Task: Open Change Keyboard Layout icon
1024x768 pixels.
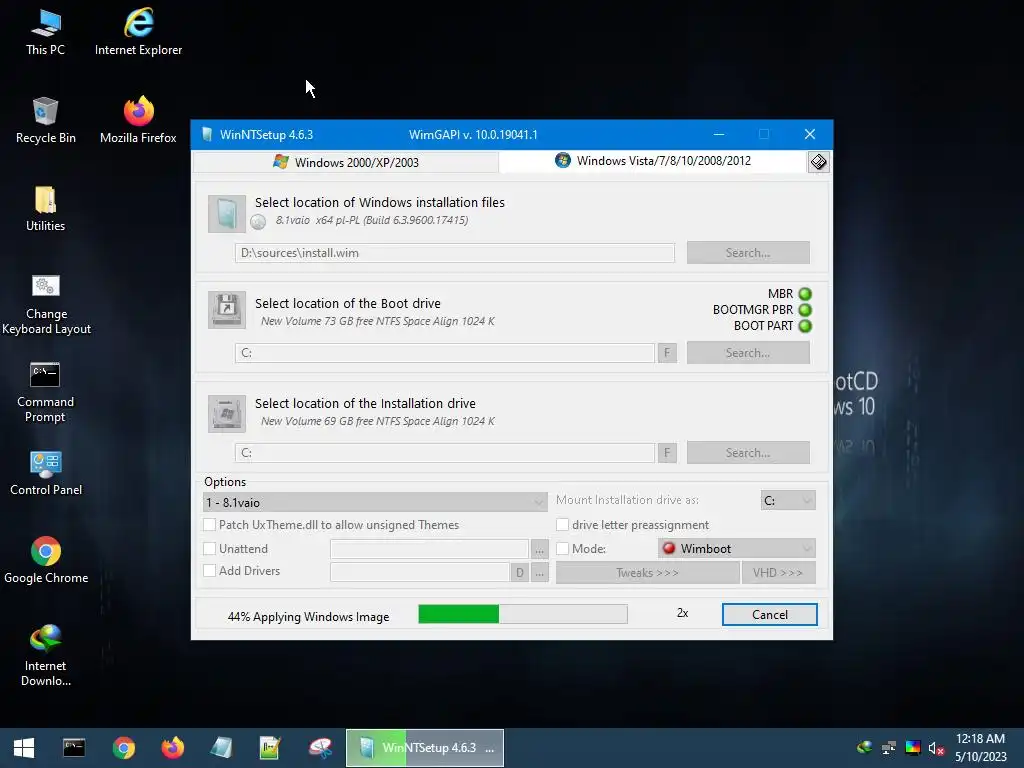Action: [46, 304]
